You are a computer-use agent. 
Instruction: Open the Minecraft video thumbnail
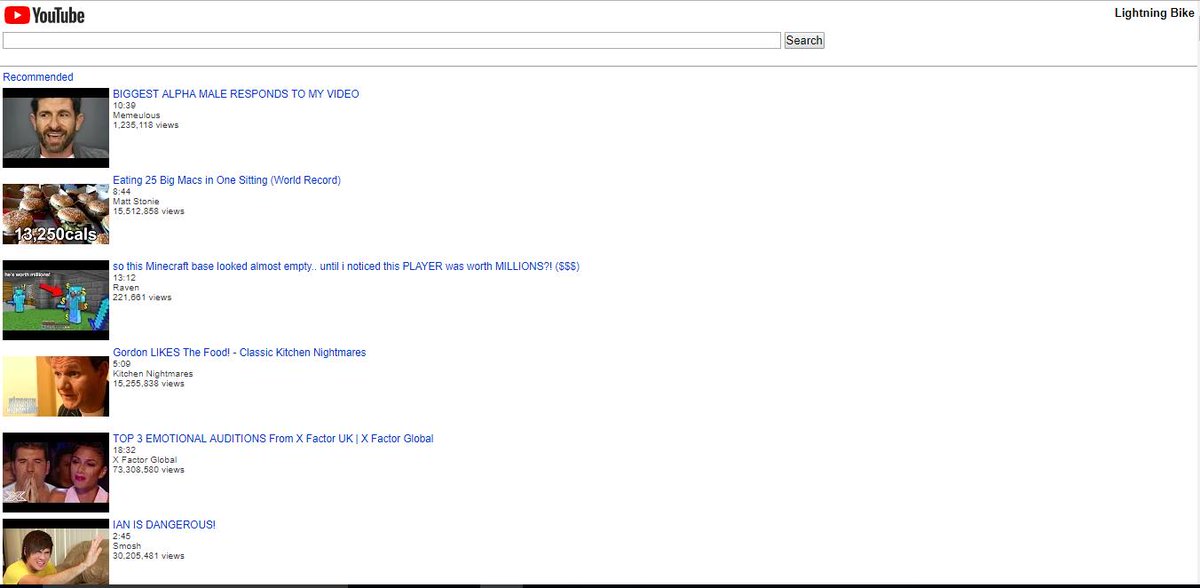55,300
